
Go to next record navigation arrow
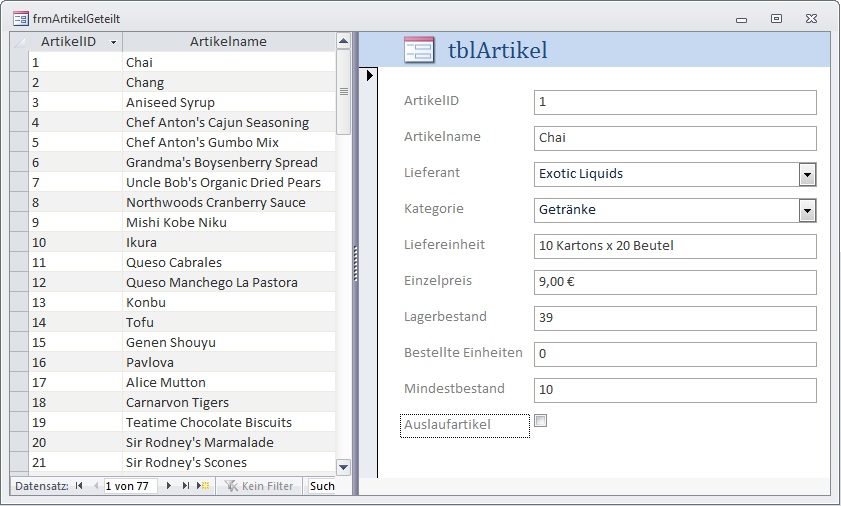pyautogui.click(x=168, y=486)
